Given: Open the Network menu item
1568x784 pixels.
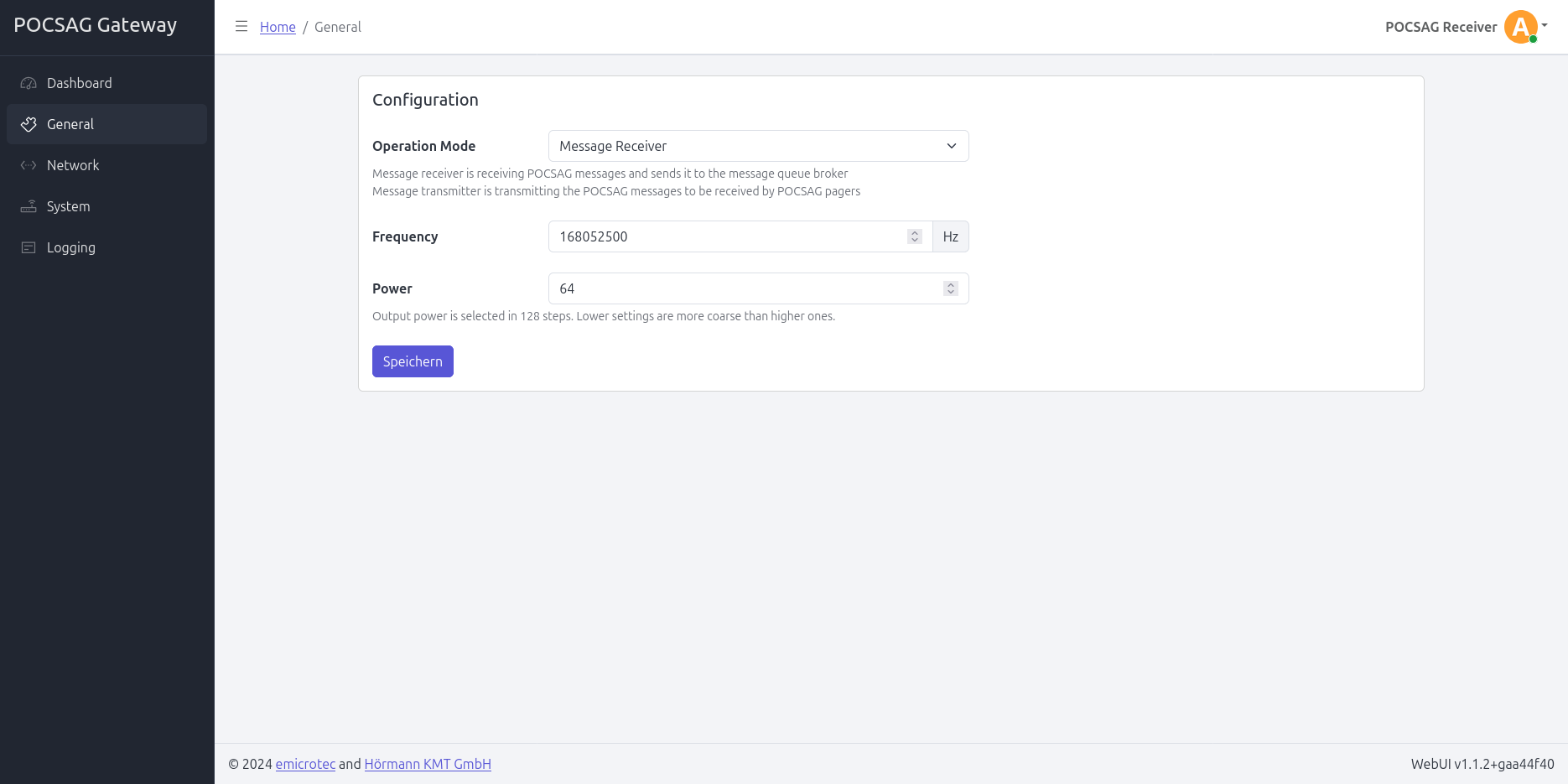Looking at the screenshot, I should tap(73, 165).
